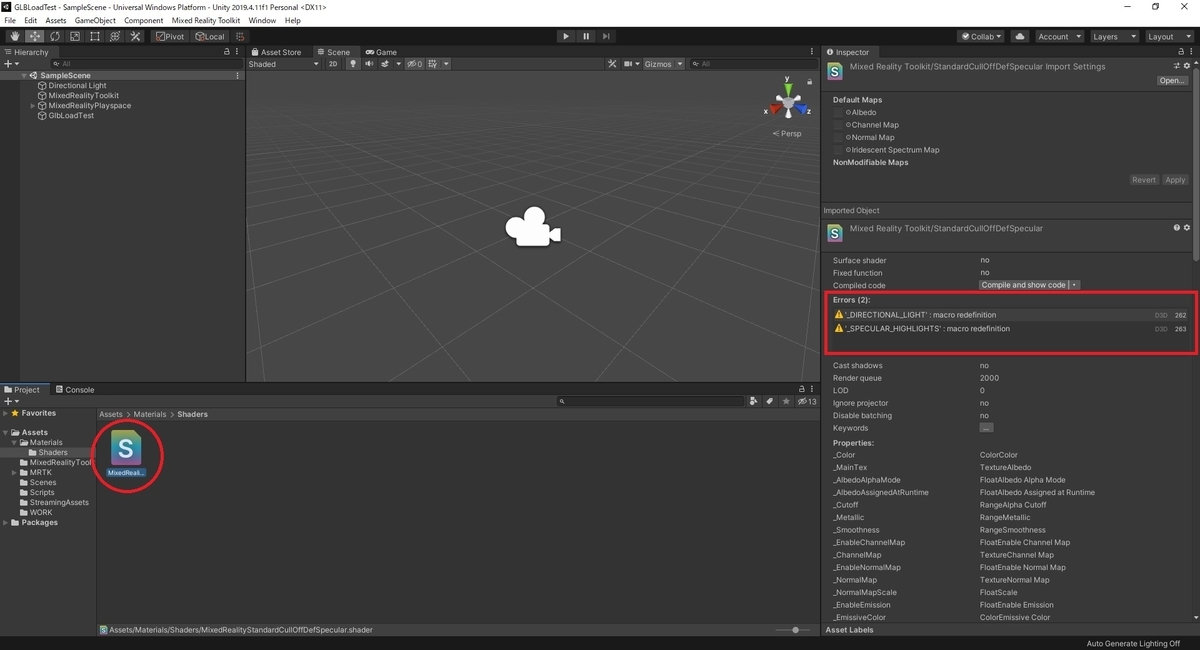Expand MixedRealityPlayspace in Hierarchy
This screenshot has height=650, width=1200.
(x=33, y=106)
